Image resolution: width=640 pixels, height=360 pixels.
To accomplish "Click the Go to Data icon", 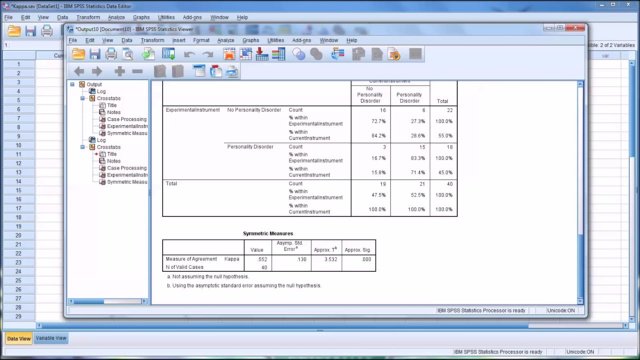I will tap(229, 54).
